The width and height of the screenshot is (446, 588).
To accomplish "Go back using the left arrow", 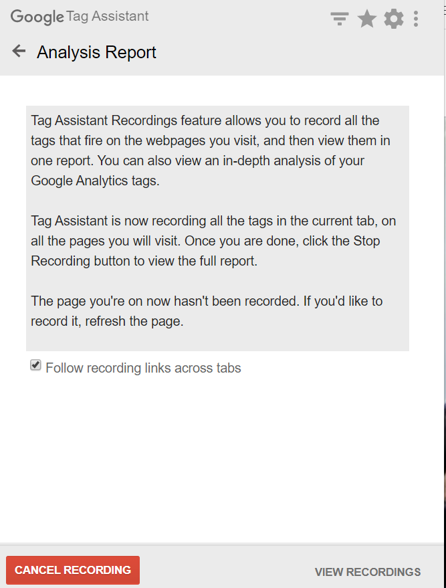I will (19, 51).
